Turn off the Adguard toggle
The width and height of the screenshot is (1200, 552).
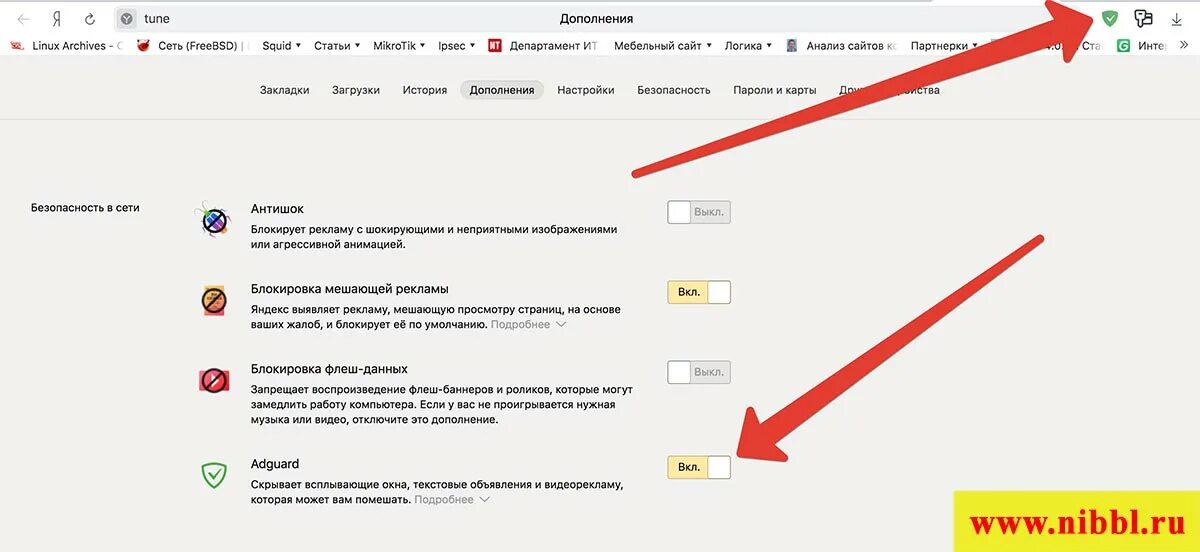pos(699,467)
